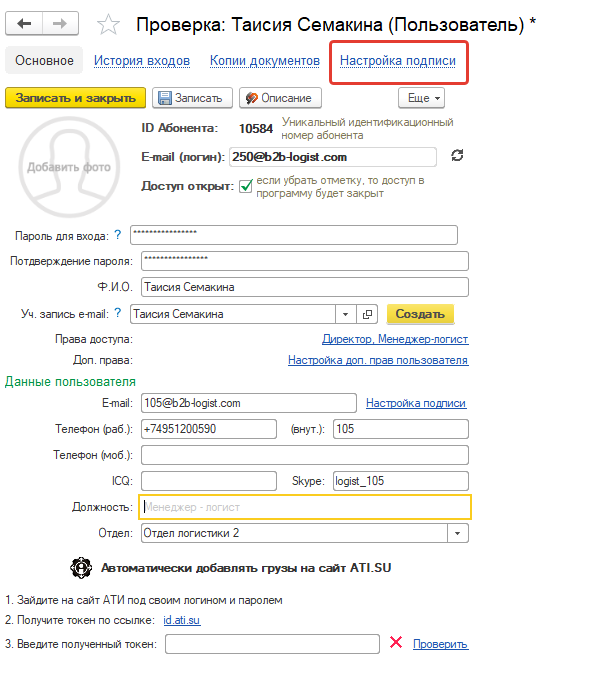
Task: Click the Пароль для входа field
Action: (x=294, y=235)
